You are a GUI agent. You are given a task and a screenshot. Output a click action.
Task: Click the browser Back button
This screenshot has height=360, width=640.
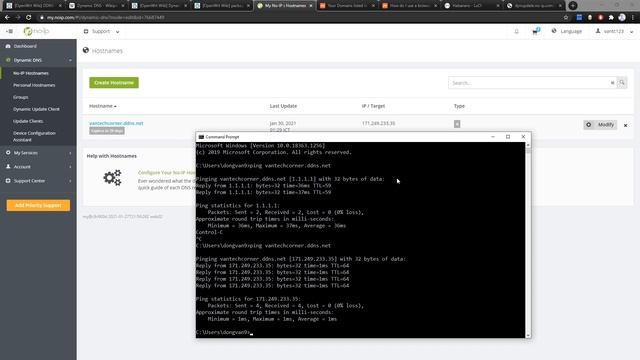coord(7,18)
